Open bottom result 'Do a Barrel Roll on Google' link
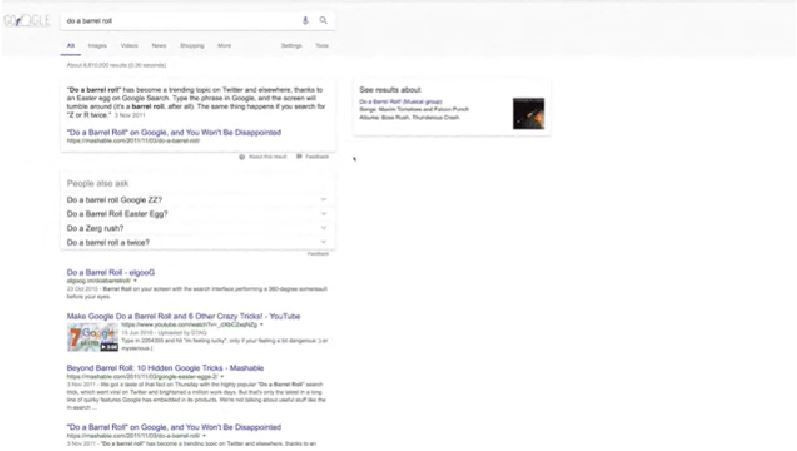The width and height of the screenshot is (797, 451). pyautogui.click(x=174, y=428)
